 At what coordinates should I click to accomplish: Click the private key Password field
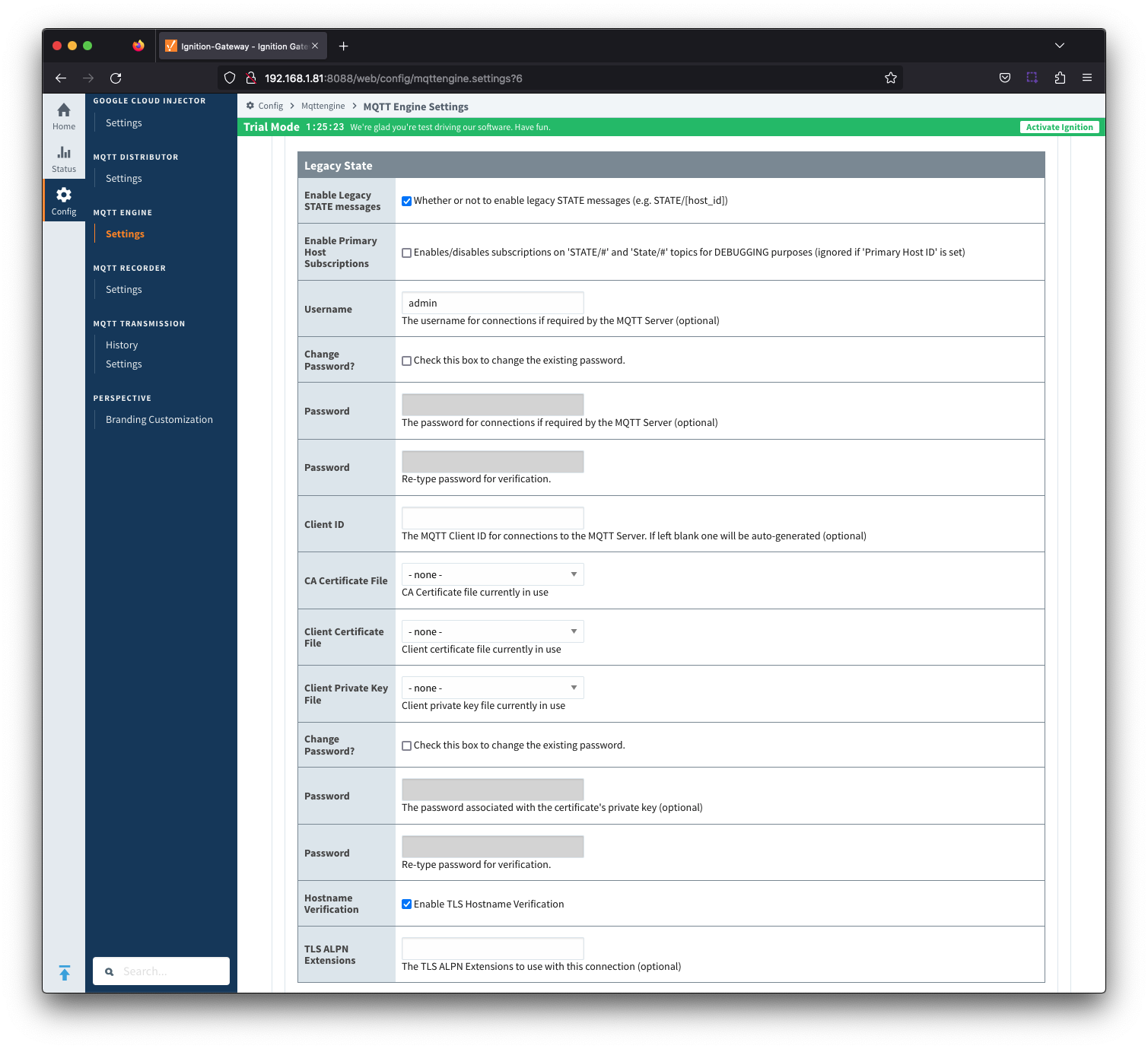point(492,790)
